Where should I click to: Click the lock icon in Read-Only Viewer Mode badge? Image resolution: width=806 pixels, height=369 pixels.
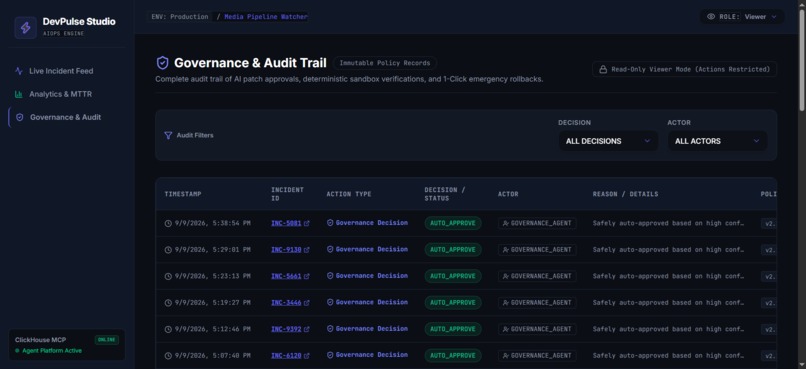click(604, 69)
